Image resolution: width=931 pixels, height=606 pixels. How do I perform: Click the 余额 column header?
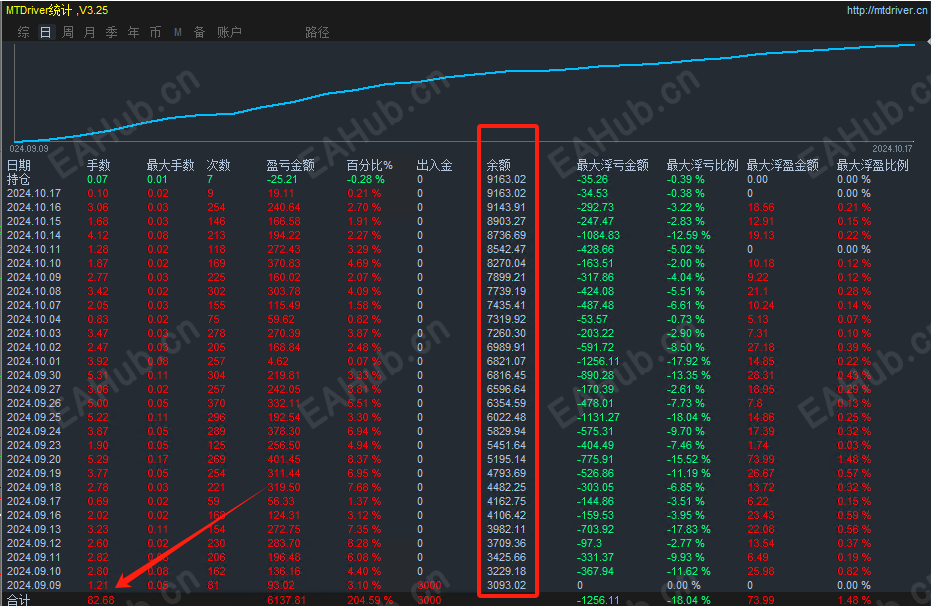(x=498, y=165)
